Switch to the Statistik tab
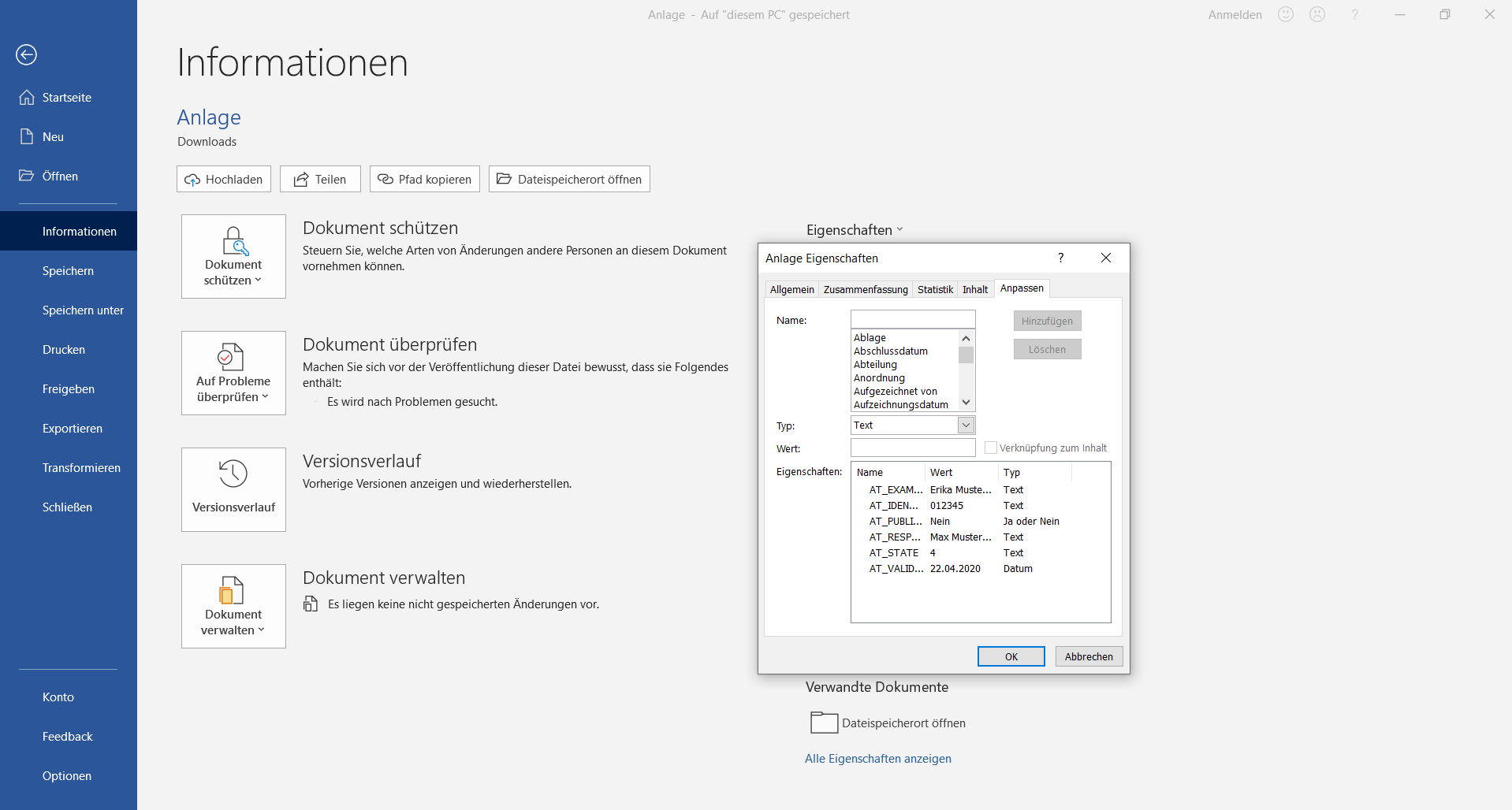The height and width of the screenshot is (810, 1512). (934, 289)
